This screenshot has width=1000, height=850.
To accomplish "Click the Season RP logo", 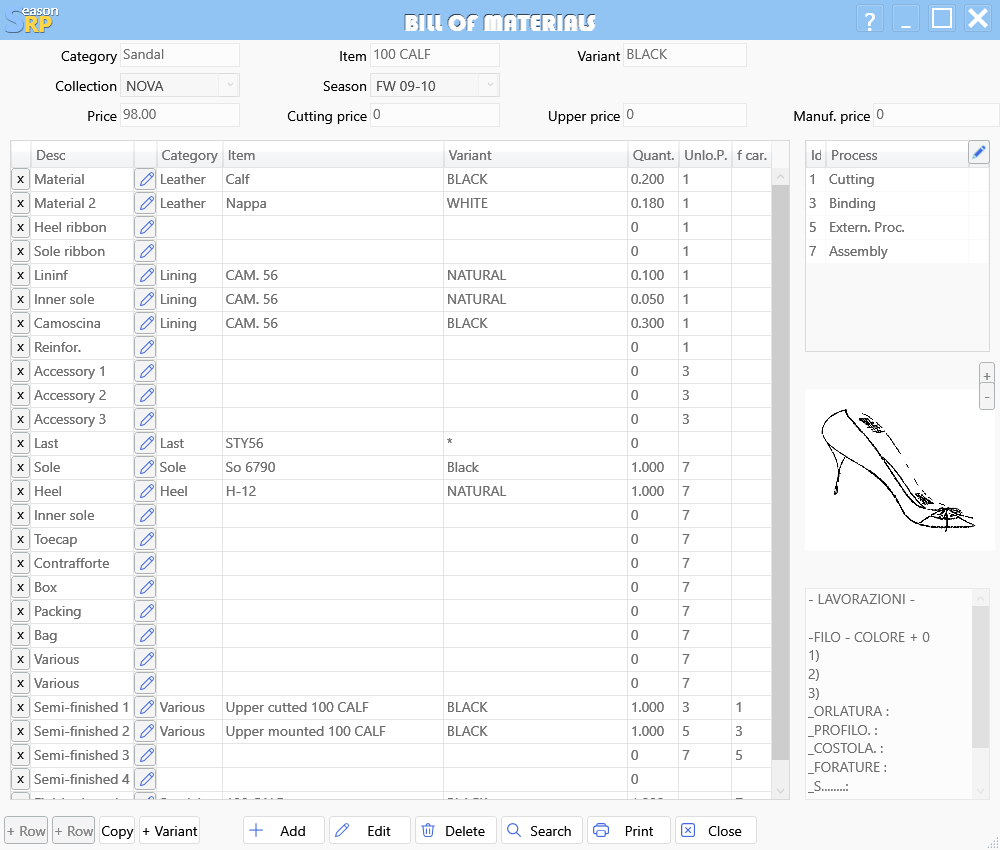I will coord(31,19).
